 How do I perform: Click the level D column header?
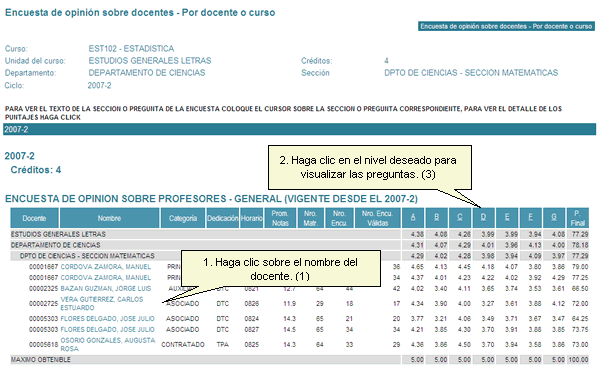(483, 218)
